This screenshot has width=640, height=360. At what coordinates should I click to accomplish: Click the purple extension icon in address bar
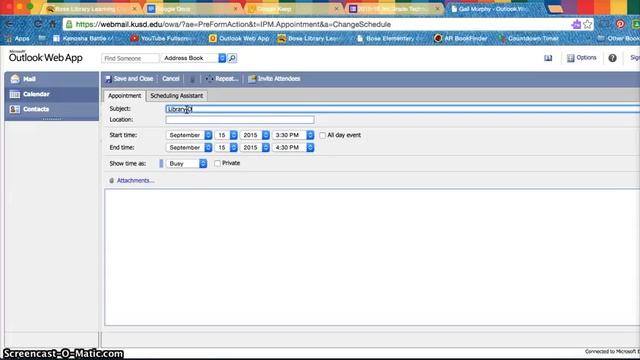point(576,24)
